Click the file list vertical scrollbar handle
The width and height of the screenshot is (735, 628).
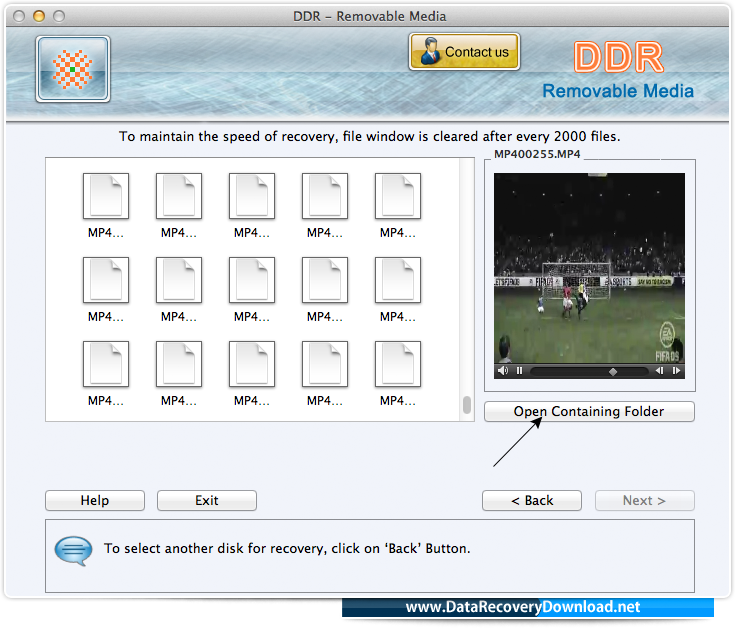(x=467, y=405)
